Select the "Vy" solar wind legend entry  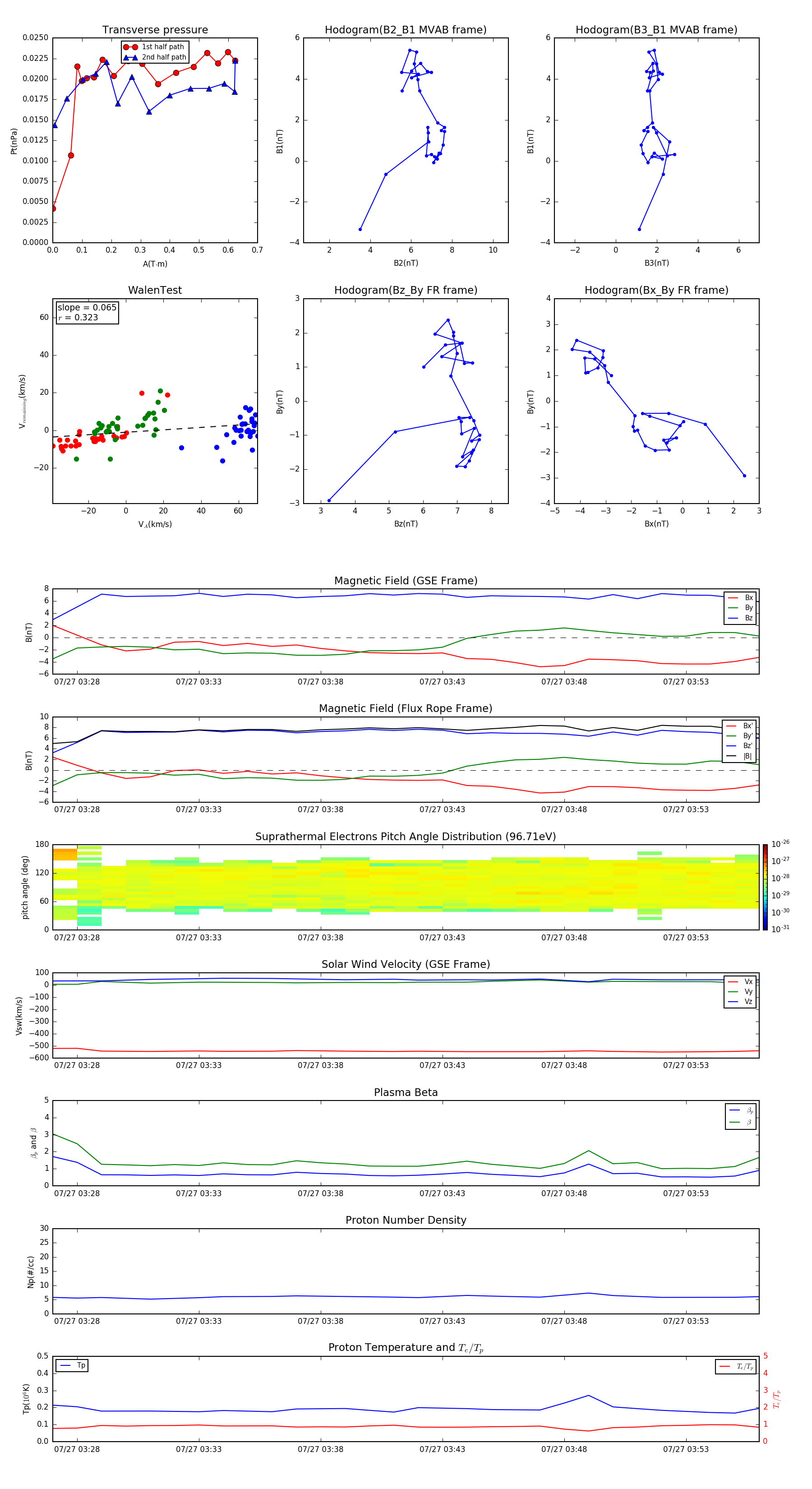click(x=740, y=992)
